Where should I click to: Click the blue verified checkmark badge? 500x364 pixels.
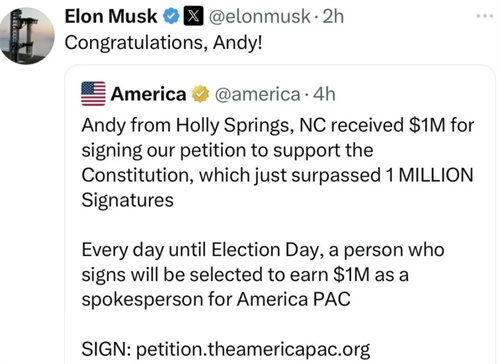click(x=171, y=17)
